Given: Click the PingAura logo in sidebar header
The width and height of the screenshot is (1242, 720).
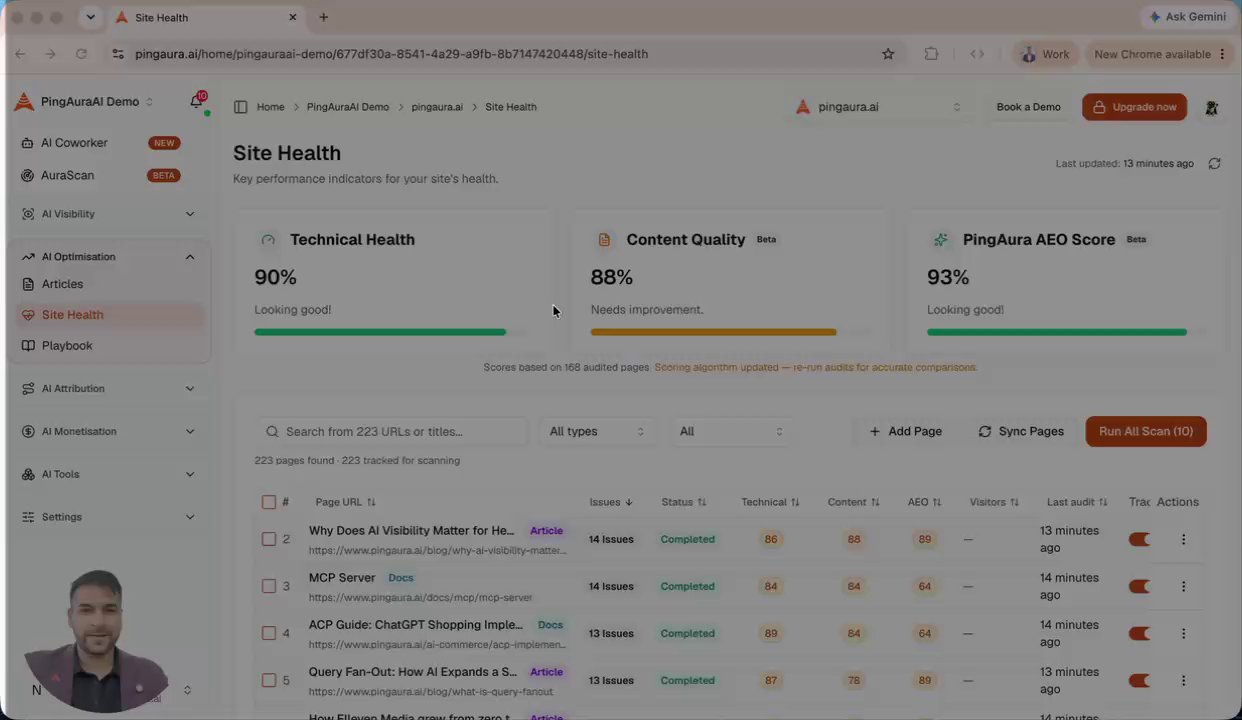Looking at the screenshot, I should coord(24,102).
